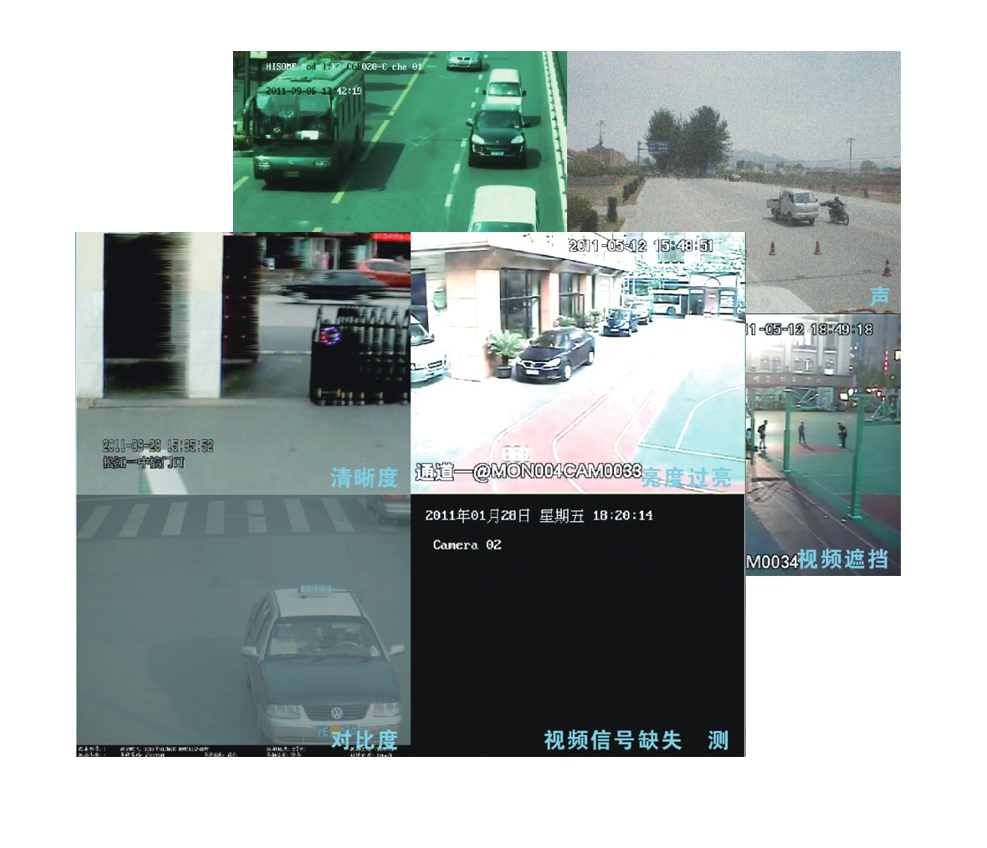Click the 亮度过亮 brightness label
Screen dimensions: 987x848
point(686,478)
